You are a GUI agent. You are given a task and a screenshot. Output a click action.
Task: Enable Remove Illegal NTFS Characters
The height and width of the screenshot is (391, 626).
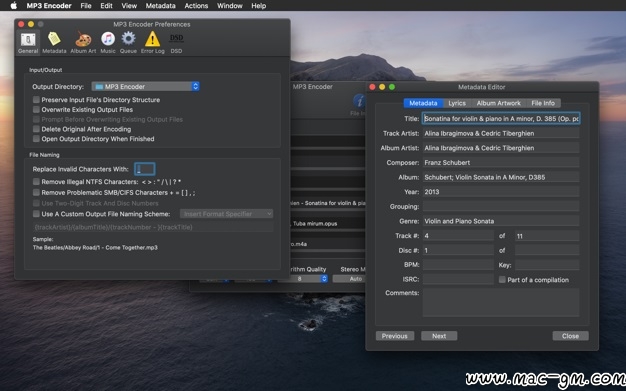tap(36, 182)
